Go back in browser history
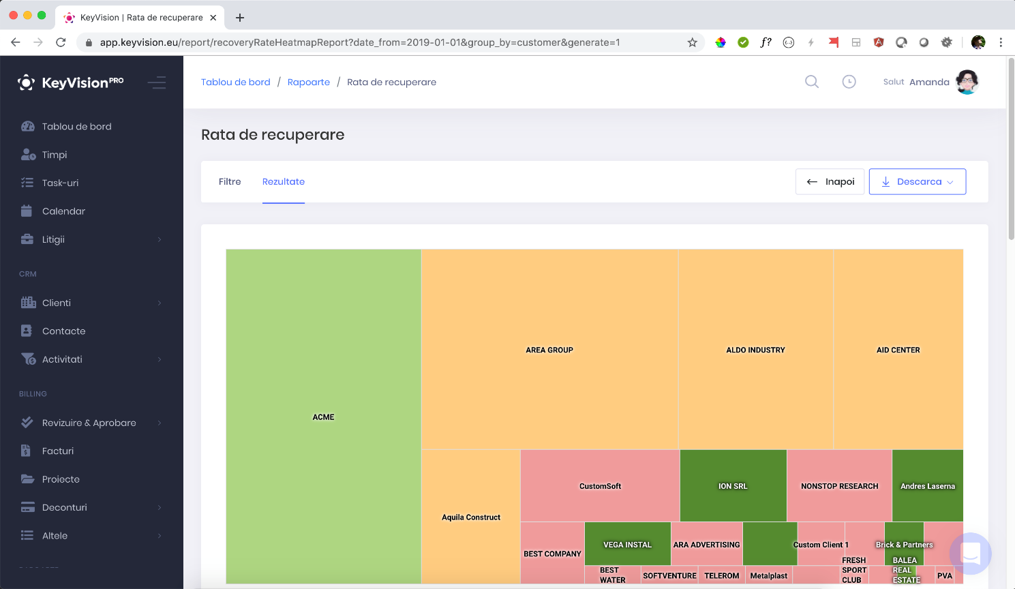The width and height of the screenshot is (1015, 589). (16, 42)
